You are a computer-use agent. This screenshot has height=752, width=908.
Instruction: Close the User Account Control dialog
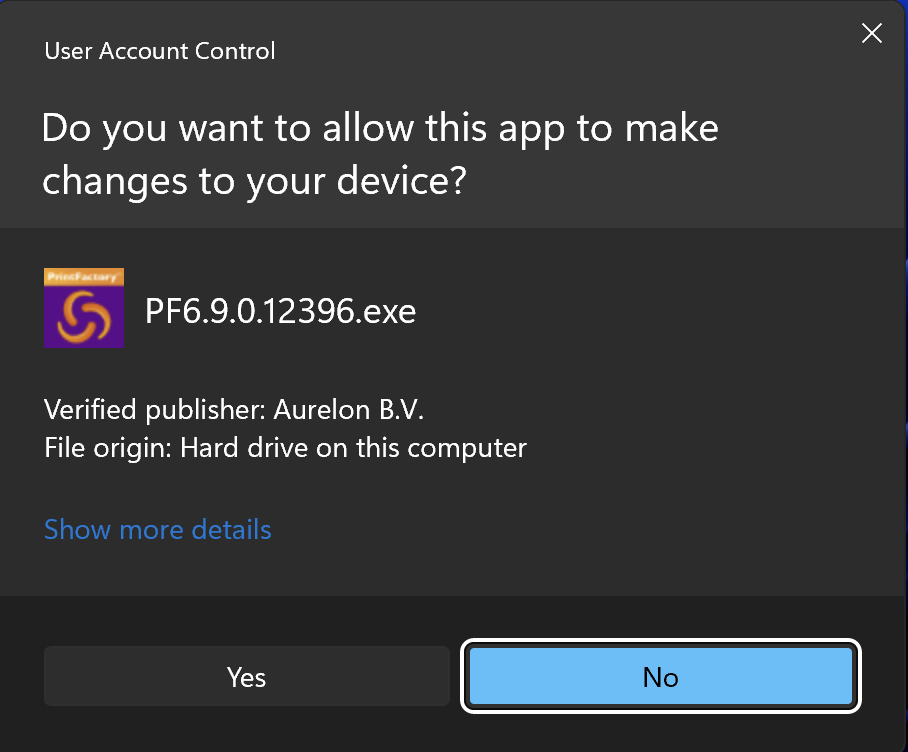[x=871, y=34]
